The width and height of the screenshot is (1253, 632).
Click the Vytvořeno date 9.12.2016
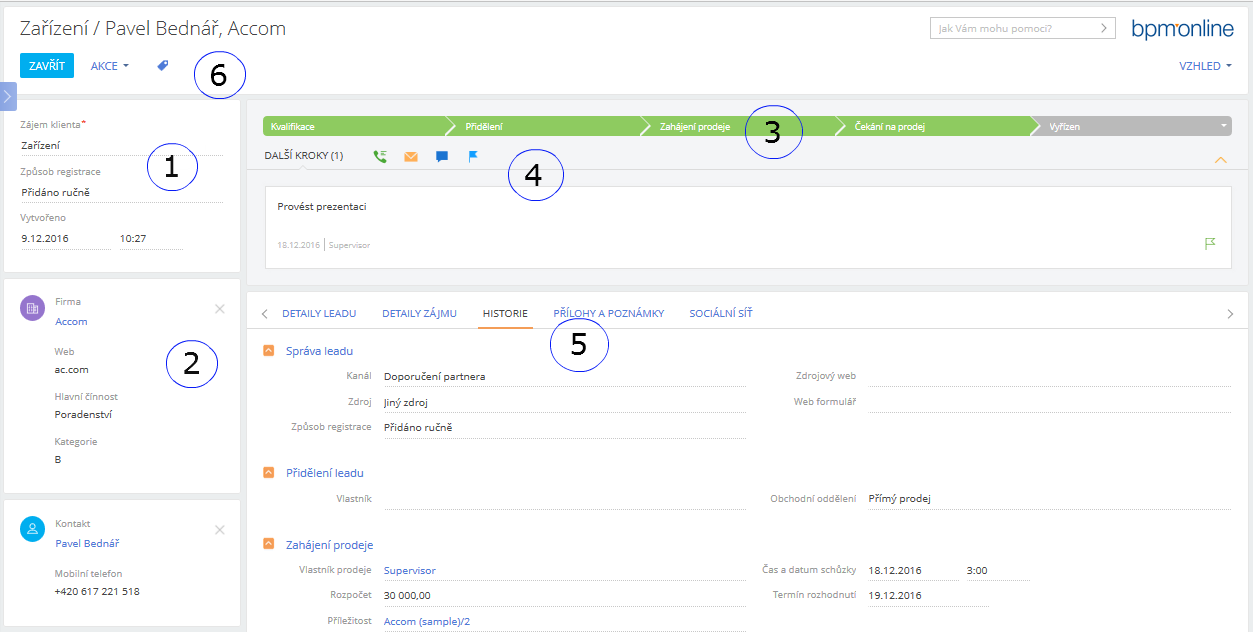[65, 239]
